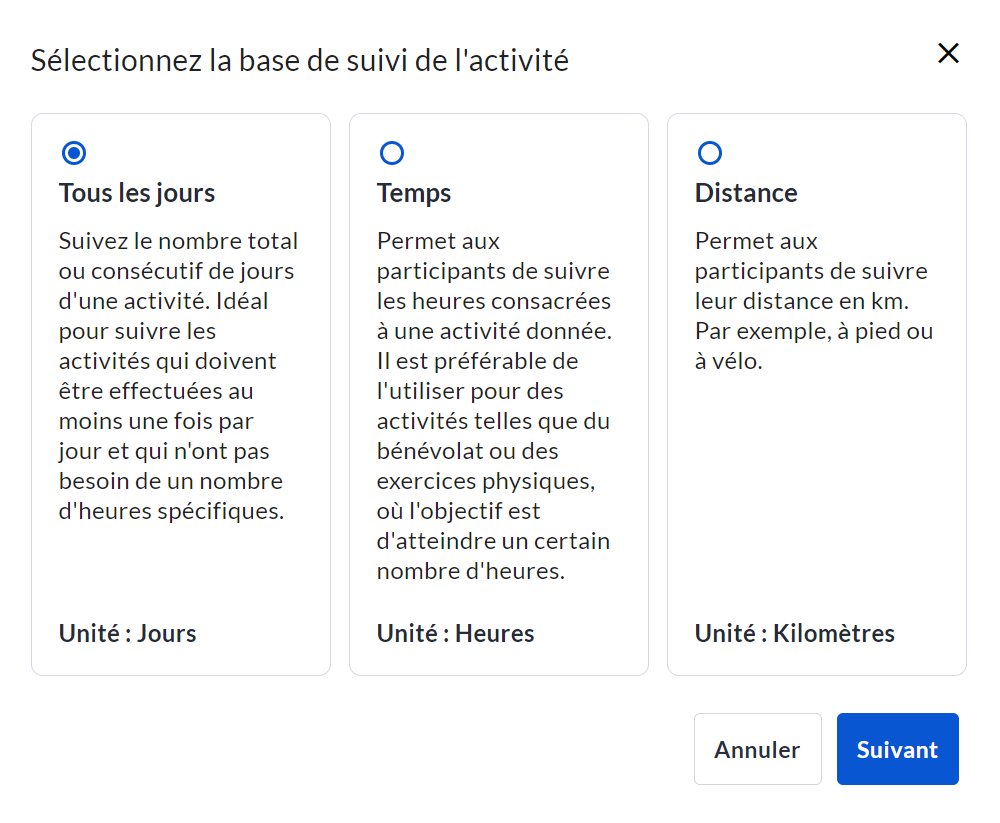Click the "Unité : Jours" label
1000x823 pixels.
(x=128, y=633)
